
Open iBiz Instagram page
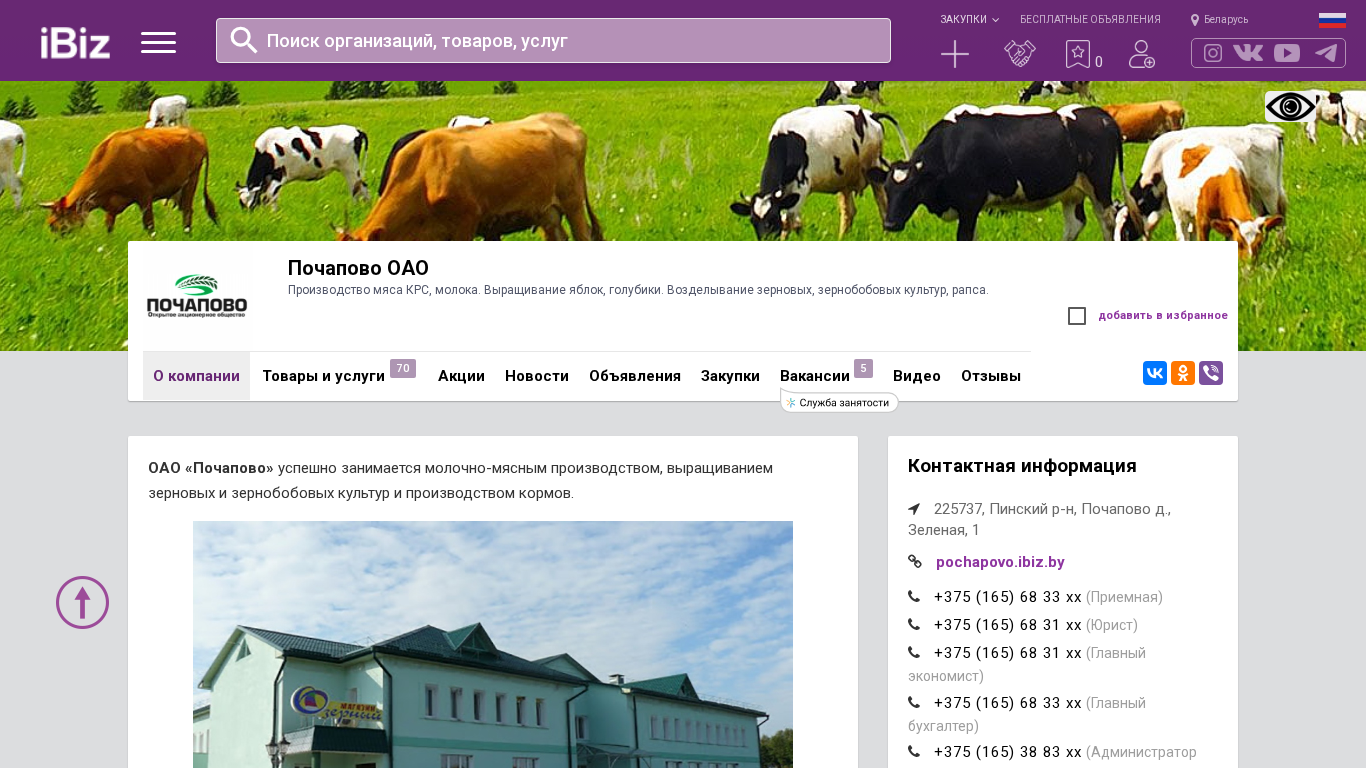(1213, 53)
